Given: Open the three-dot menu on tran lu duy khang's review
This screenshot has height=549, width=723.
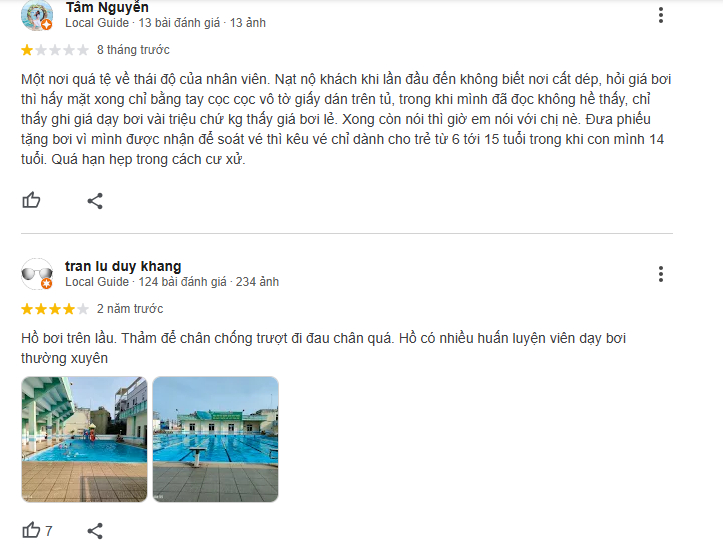Looking at the screenshot, I should 661,274.
